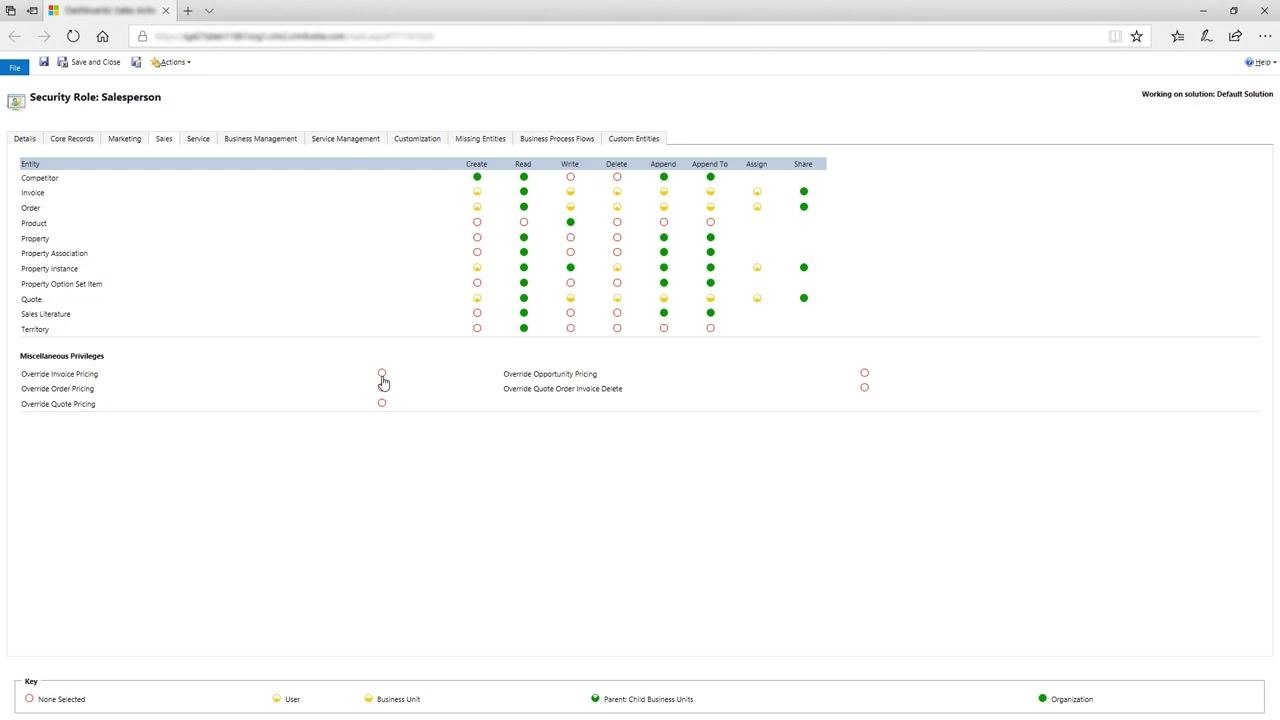Toggle Override Quote Pricing privilege
This screenshot has height=720, width=1280.
382,403
